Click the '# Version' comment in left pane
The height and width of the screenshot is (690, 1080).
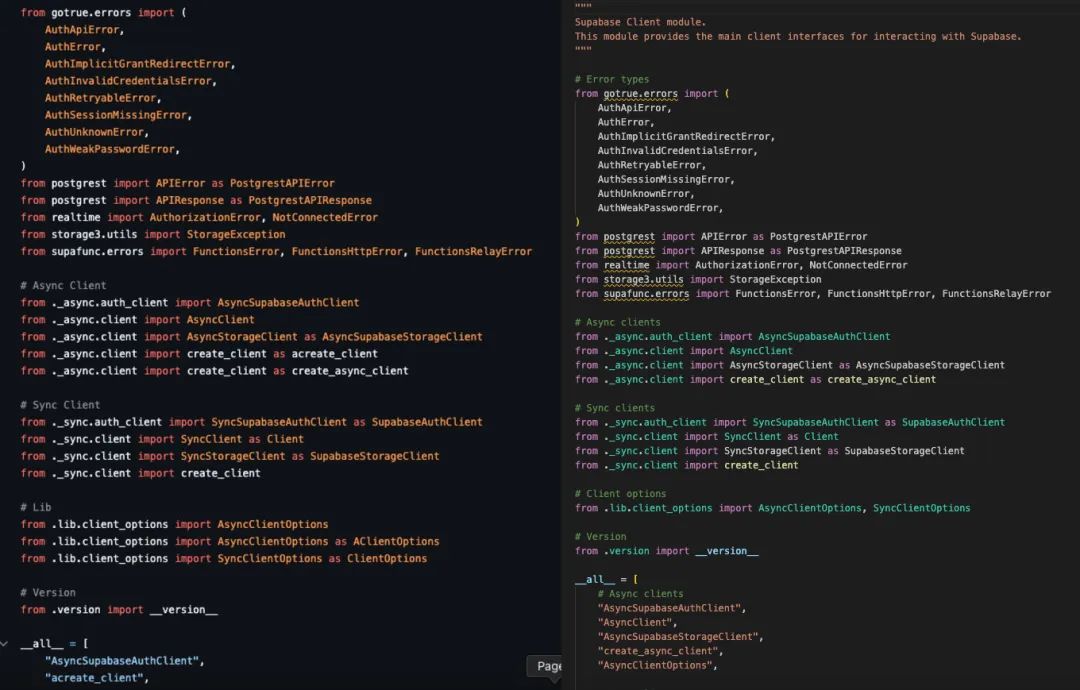48,593
